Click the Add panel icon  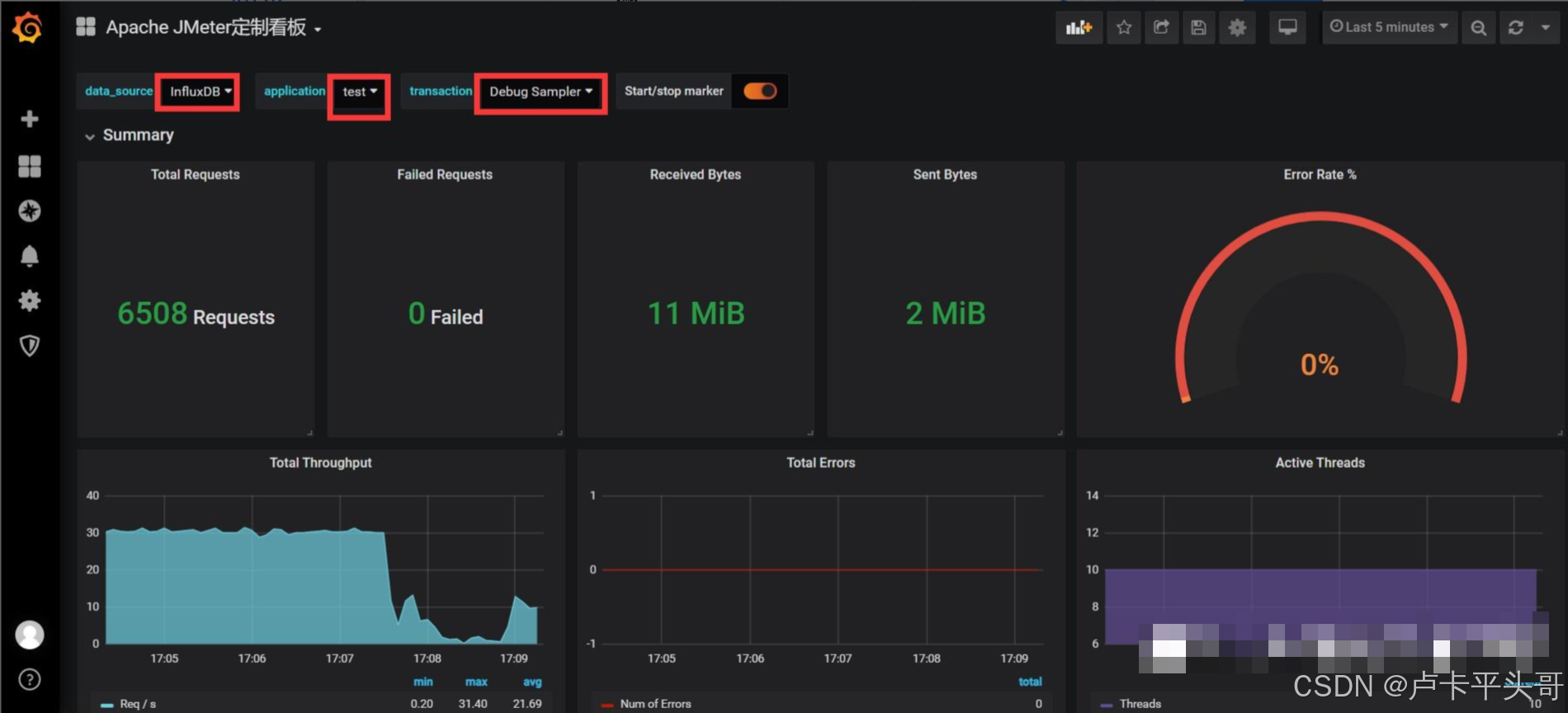pos(1079,27)
